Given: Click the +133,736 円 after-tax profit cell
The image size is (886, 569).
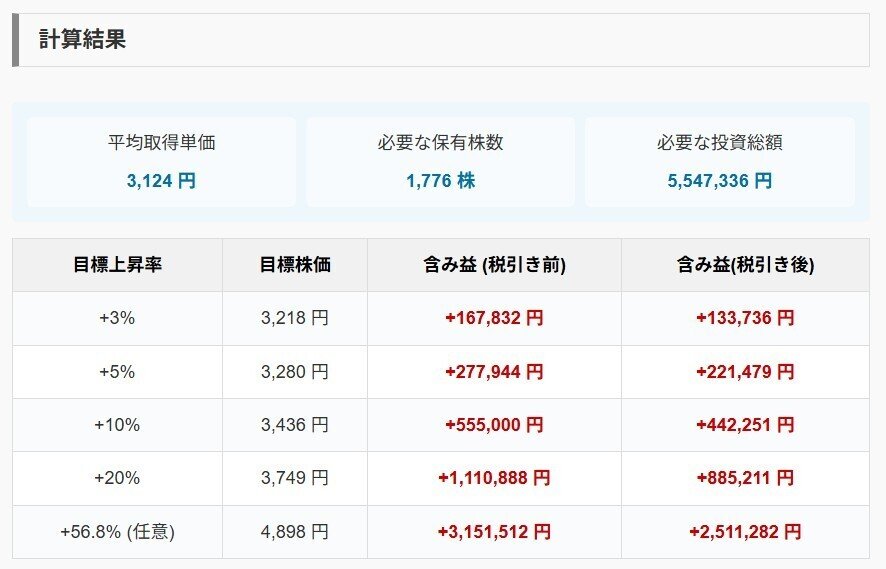Looking at the screenshot, I should point(745,318).
